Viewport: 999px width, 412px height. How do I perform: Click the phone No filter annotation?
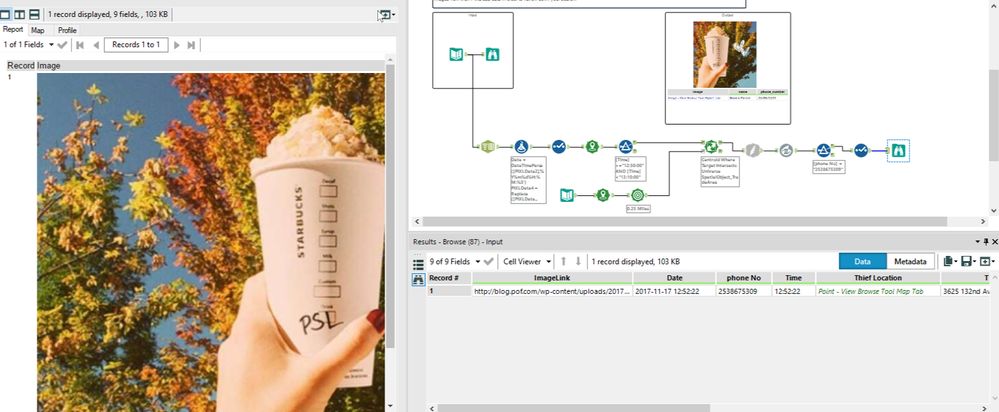tap(828, 166)
